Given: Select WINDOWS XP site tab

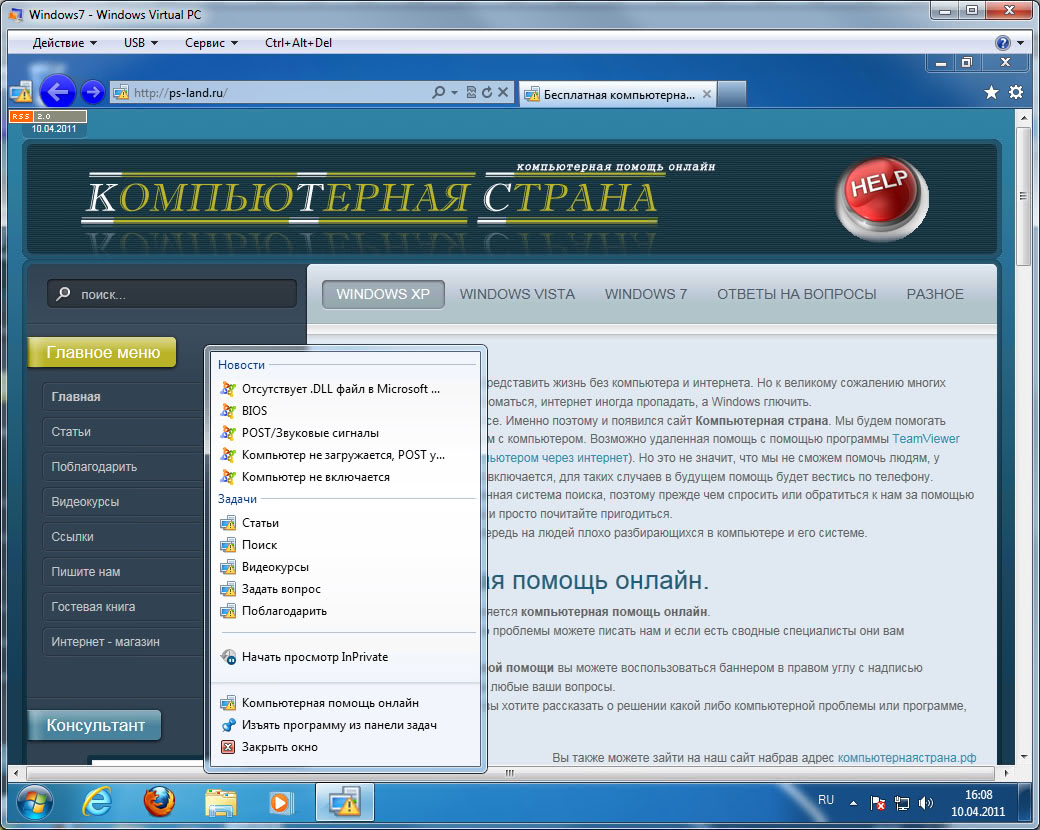Looking at the screenshot, I should tap(383, 294).
